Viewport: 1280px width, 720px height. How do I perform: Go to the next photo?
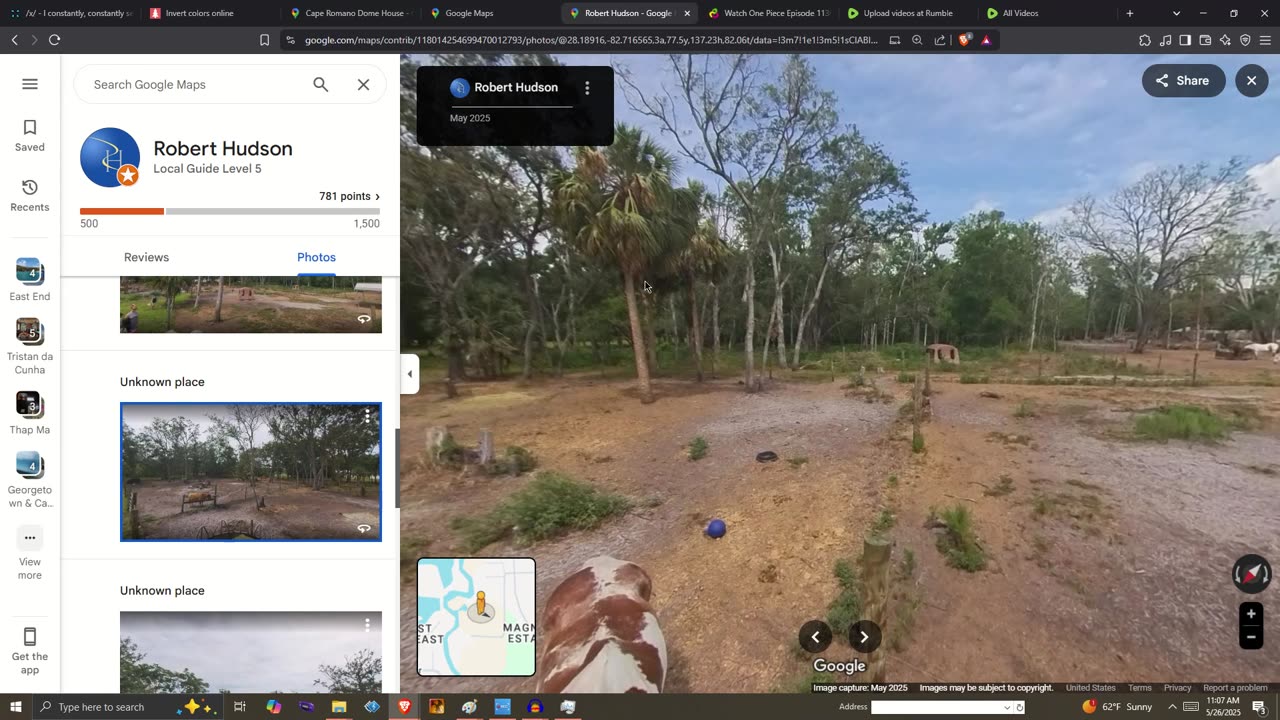point(864,637)
